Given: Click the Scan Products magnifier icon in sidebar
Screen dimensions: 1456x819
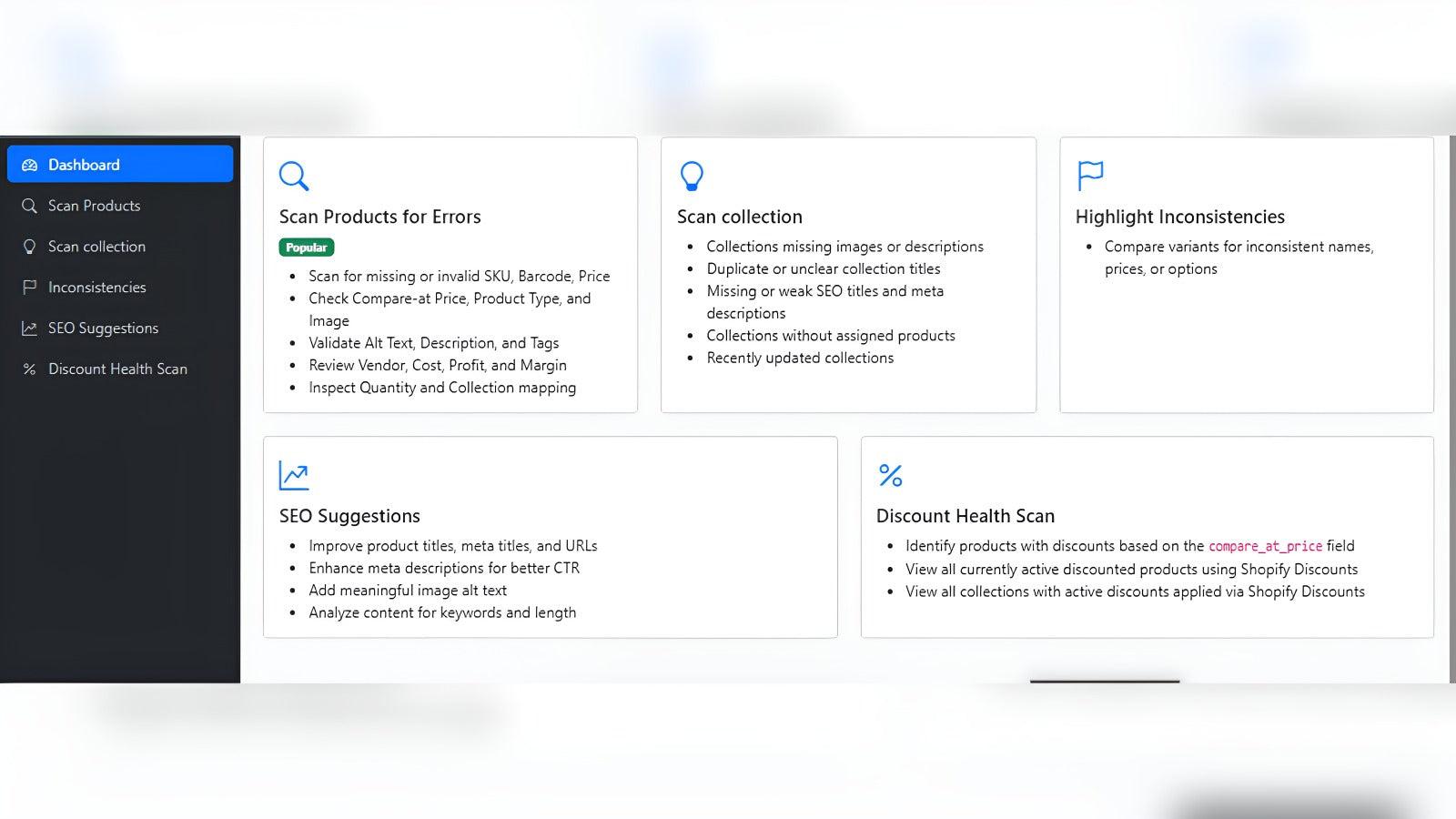Looking at the screenshot, I should (x=28, y=206).
